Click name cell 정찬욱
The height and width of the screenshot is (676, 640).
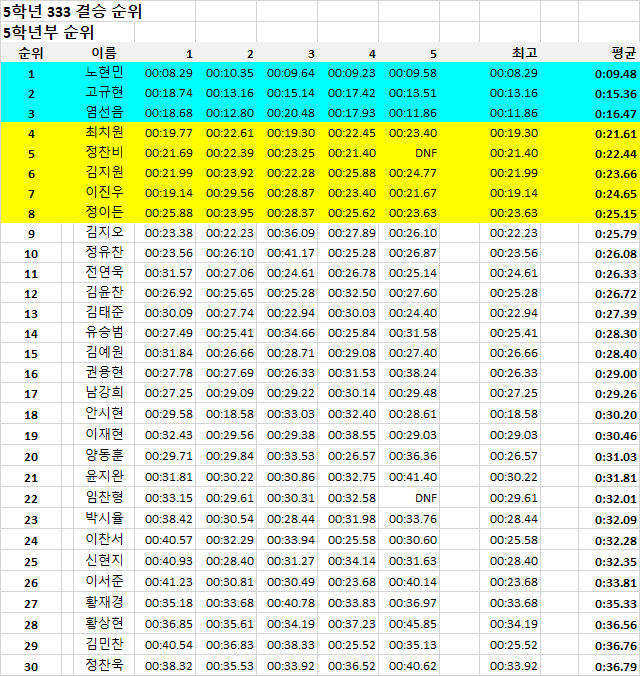pos(104,665)
